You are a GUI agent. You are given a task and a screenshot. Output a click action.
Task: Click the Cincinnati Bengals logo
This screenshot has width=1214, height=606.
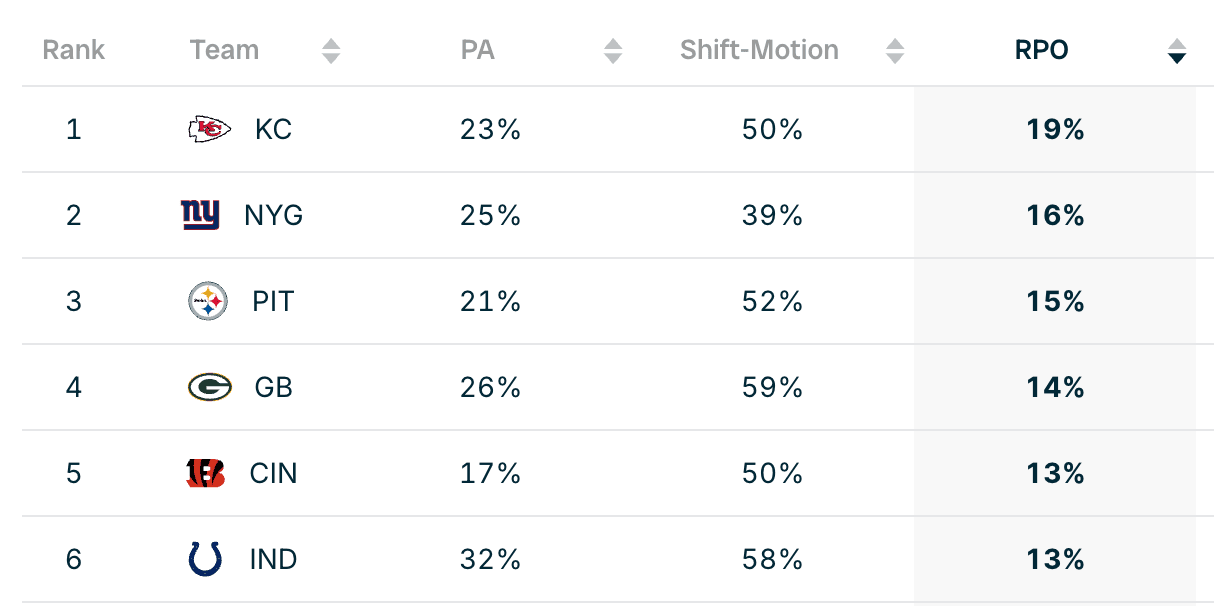click(206, 473)
